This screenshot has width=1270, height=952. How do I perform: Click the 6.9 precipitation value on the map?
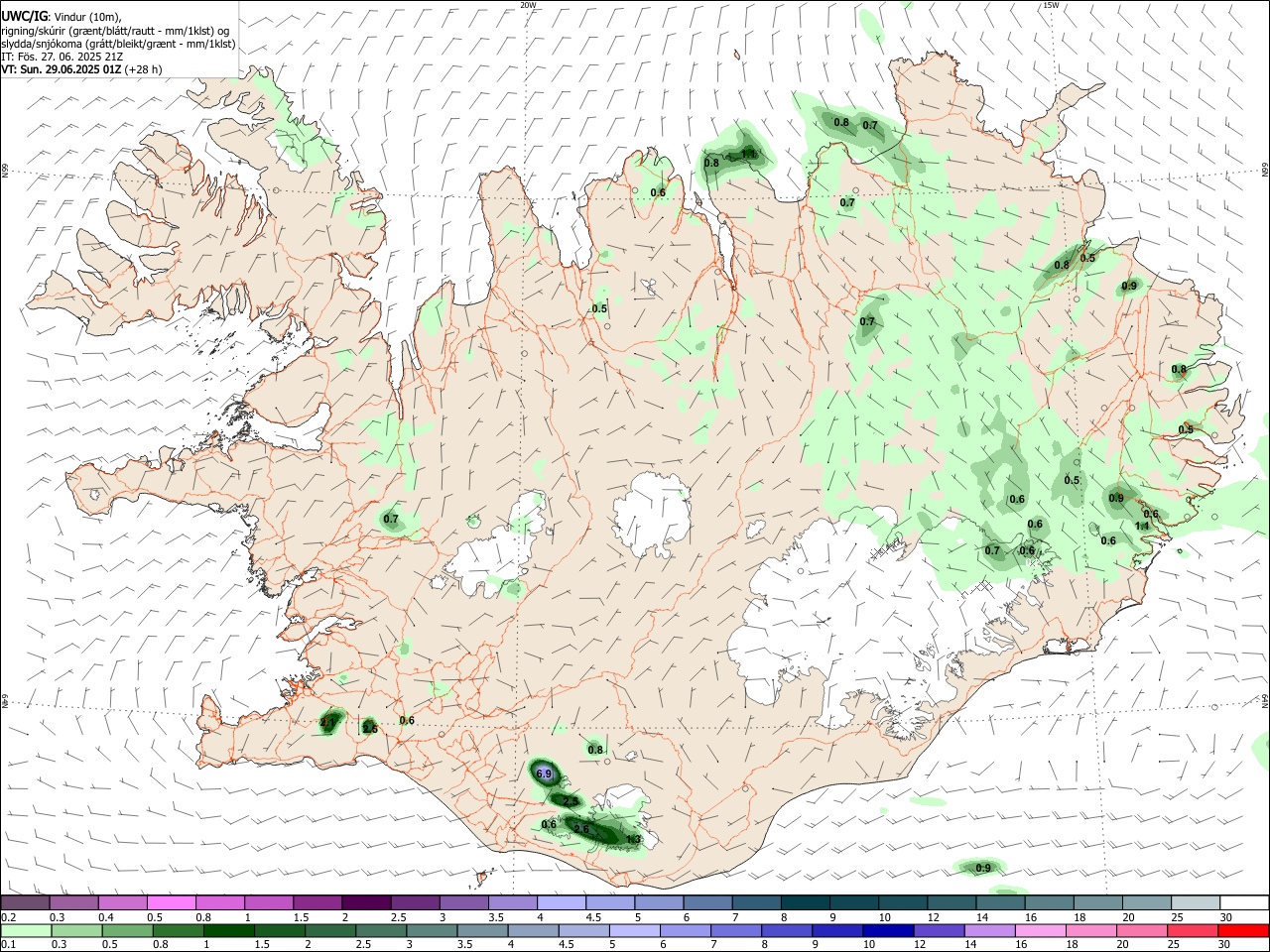coord(543,773)
